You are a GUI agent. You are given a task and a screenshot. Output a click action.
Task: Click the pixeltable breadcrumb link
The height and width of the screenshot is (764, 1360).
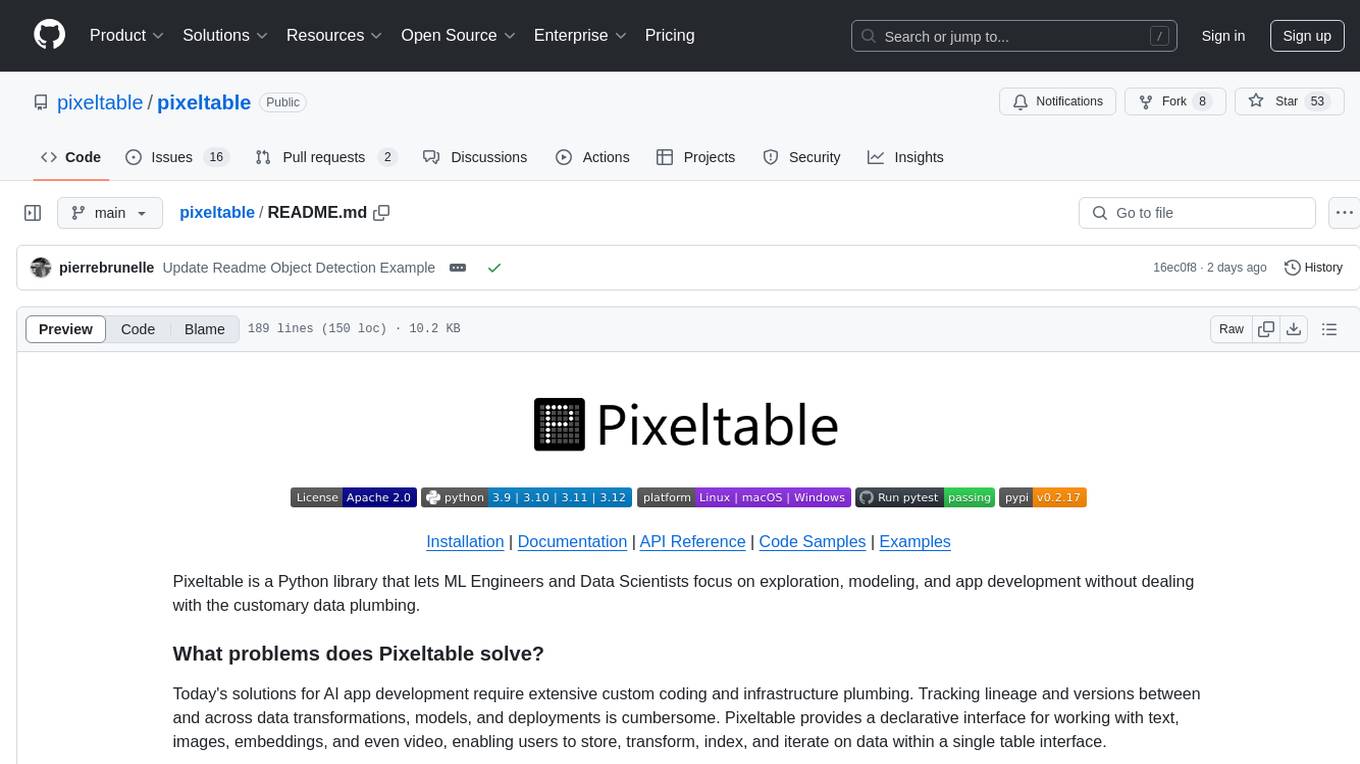(217, 213)
